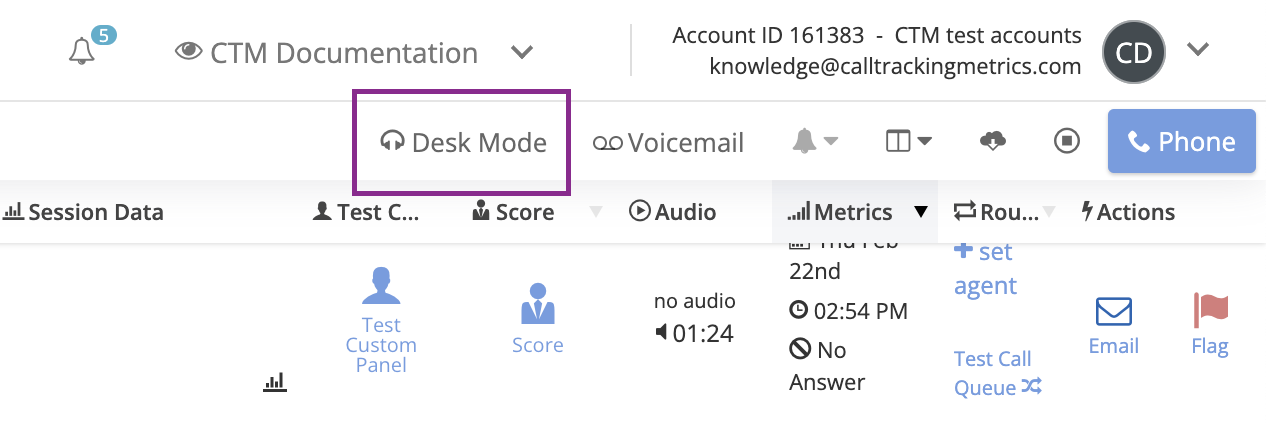Click the CD user avatar
Image resolution: width=1266 pixels, height=424 pixels.
point(1134,52)
